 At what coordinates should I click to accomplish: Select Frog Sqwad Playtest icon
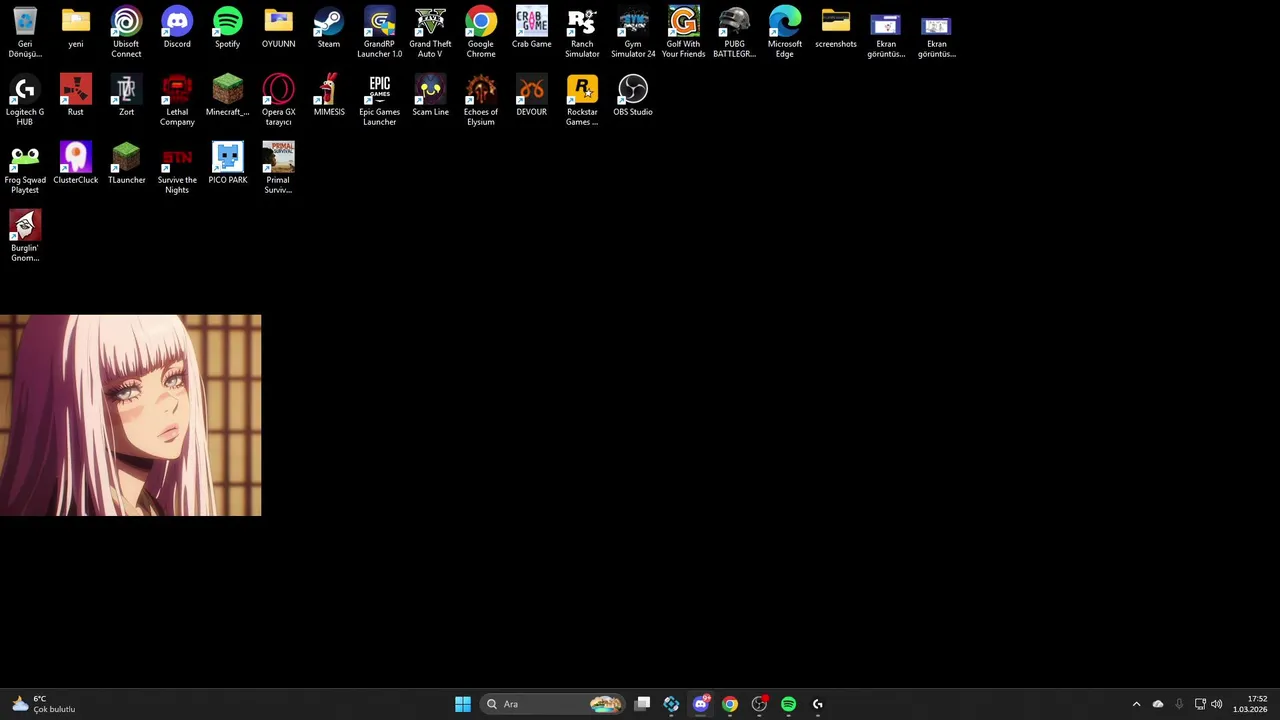point(25,168)
